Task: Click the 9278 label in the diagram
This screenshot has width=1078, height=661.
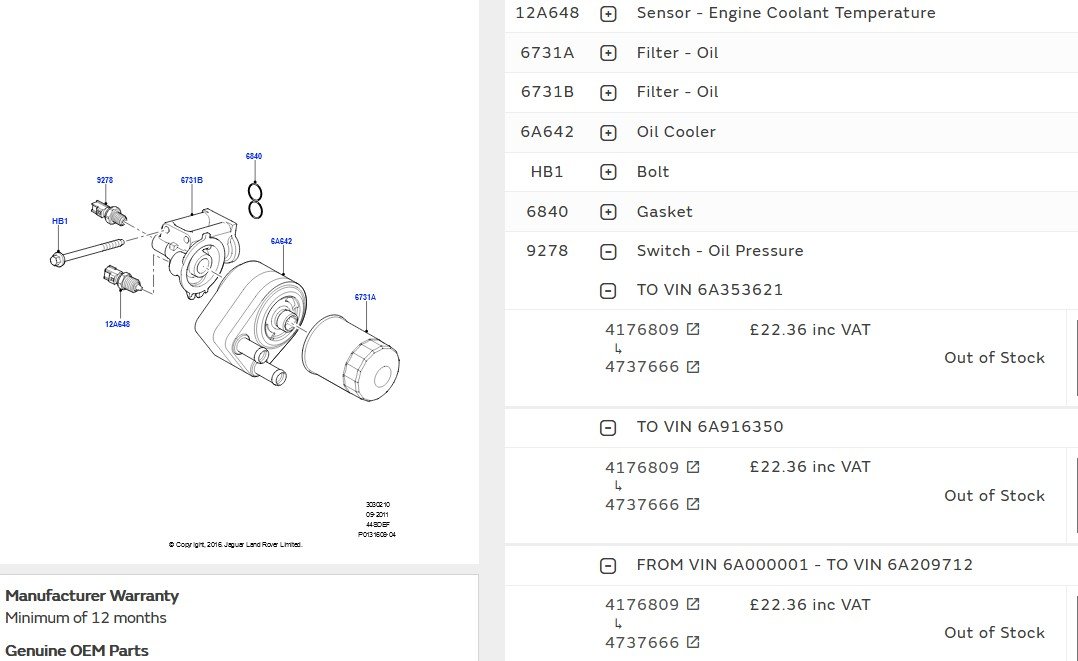Action: point(105,180)
